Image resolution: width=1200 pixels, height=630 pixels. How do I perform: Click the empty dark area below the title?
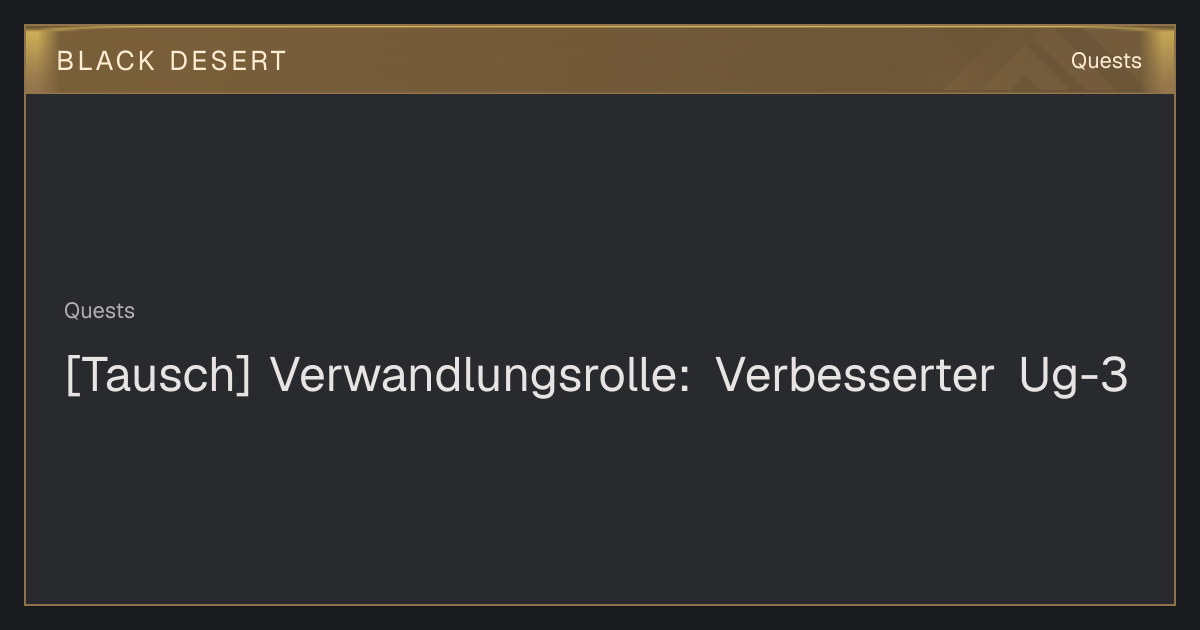coord(600,500)
